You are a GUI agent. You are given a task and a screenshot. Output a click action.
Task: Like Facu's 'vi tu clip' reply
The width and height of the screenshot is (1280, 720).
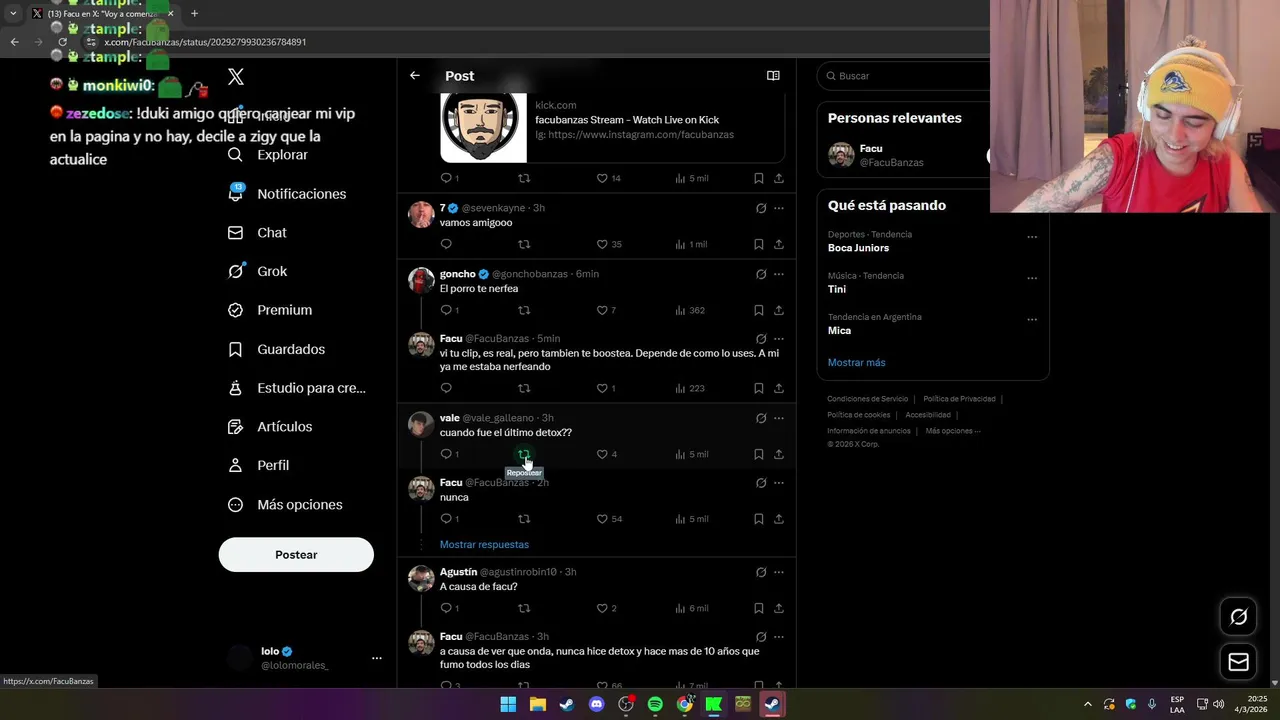coord(602,388)
